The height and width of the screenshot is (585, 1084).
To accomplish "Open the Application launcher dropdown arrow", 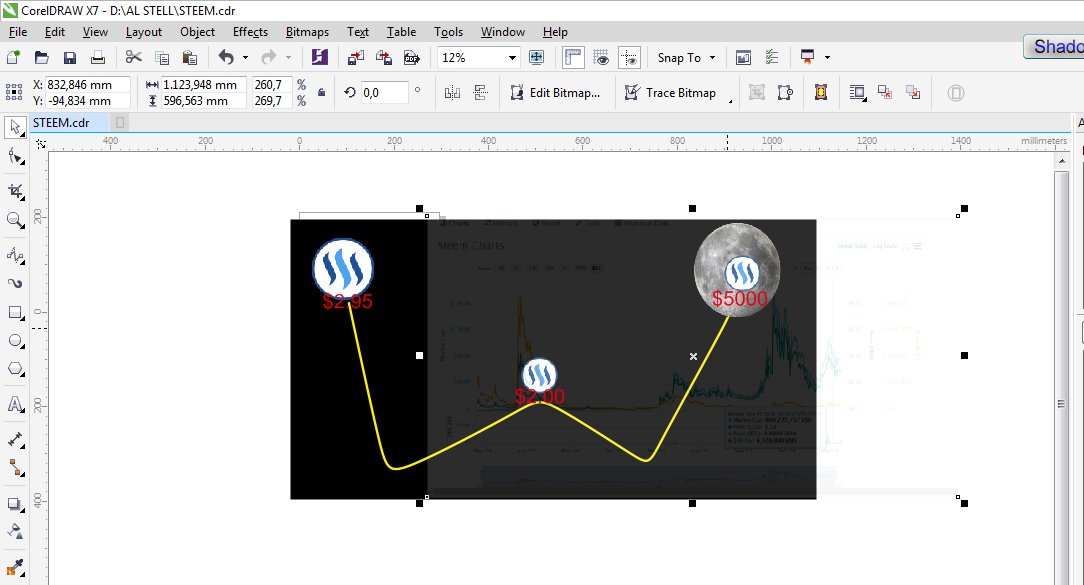I will click(x=827, y=58).
